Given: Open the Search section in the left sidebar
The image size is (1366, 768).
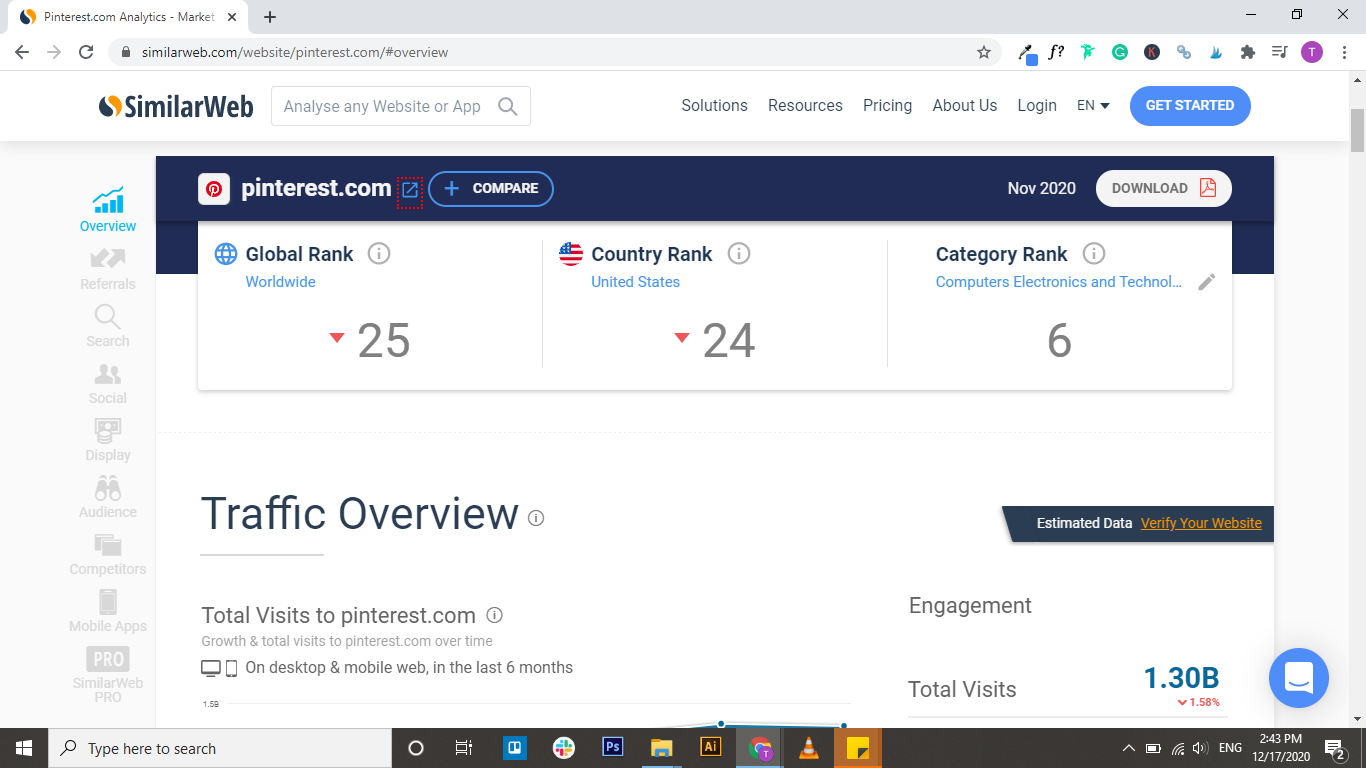Looking at the screenshot, I should 108,326.
